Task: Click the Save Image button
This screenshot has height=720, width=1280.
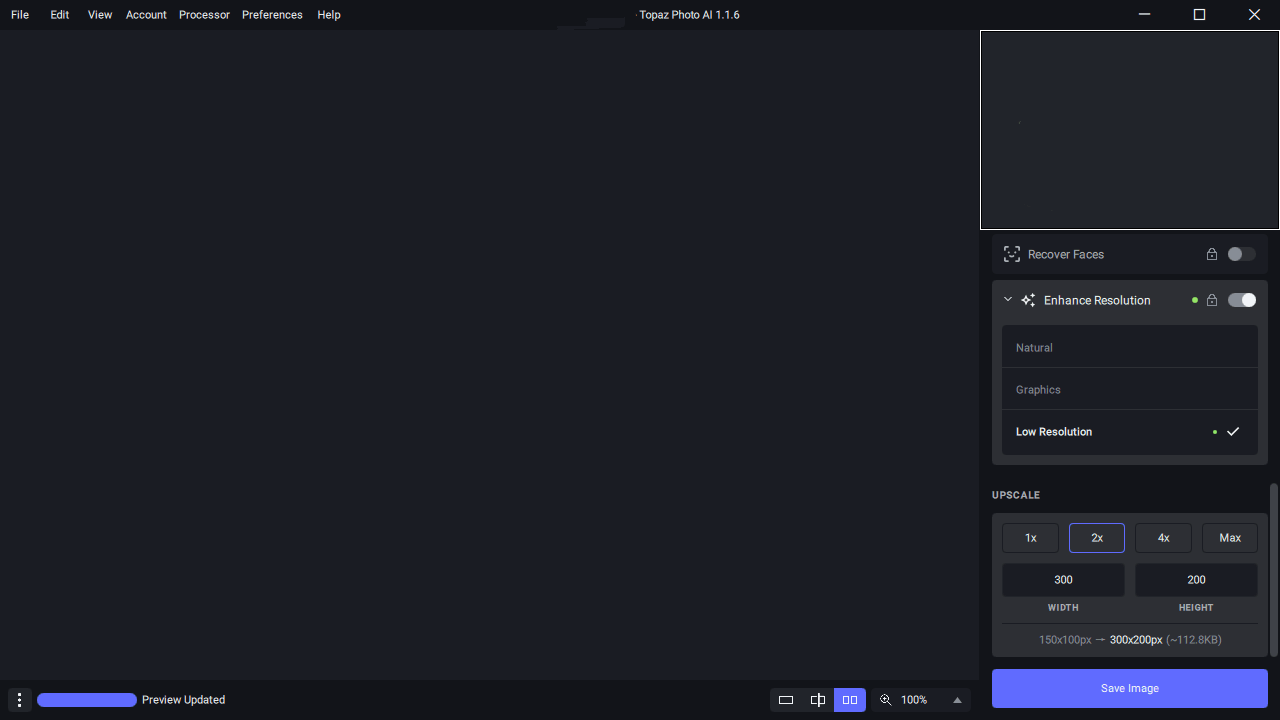Action: tap(1129, 688)
